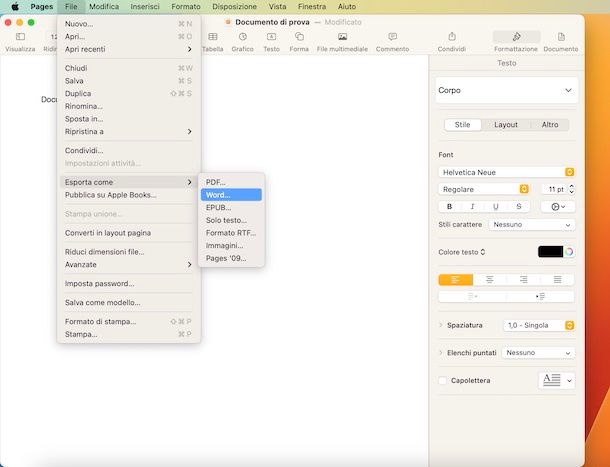Viewport: 610px width, 467px height.
Task: Align text left
Action: tap(456, 279)
